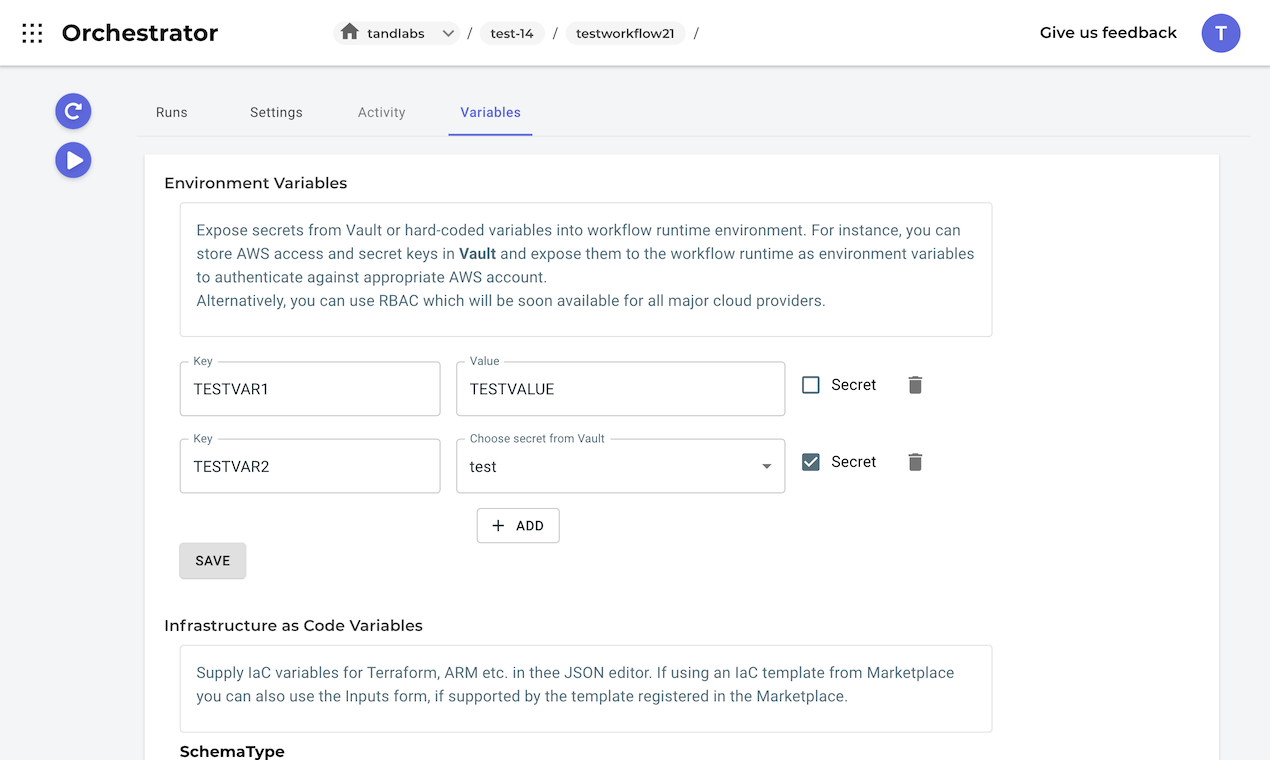
Task: Switch to the Runs tab
Action: click(172, 112)
